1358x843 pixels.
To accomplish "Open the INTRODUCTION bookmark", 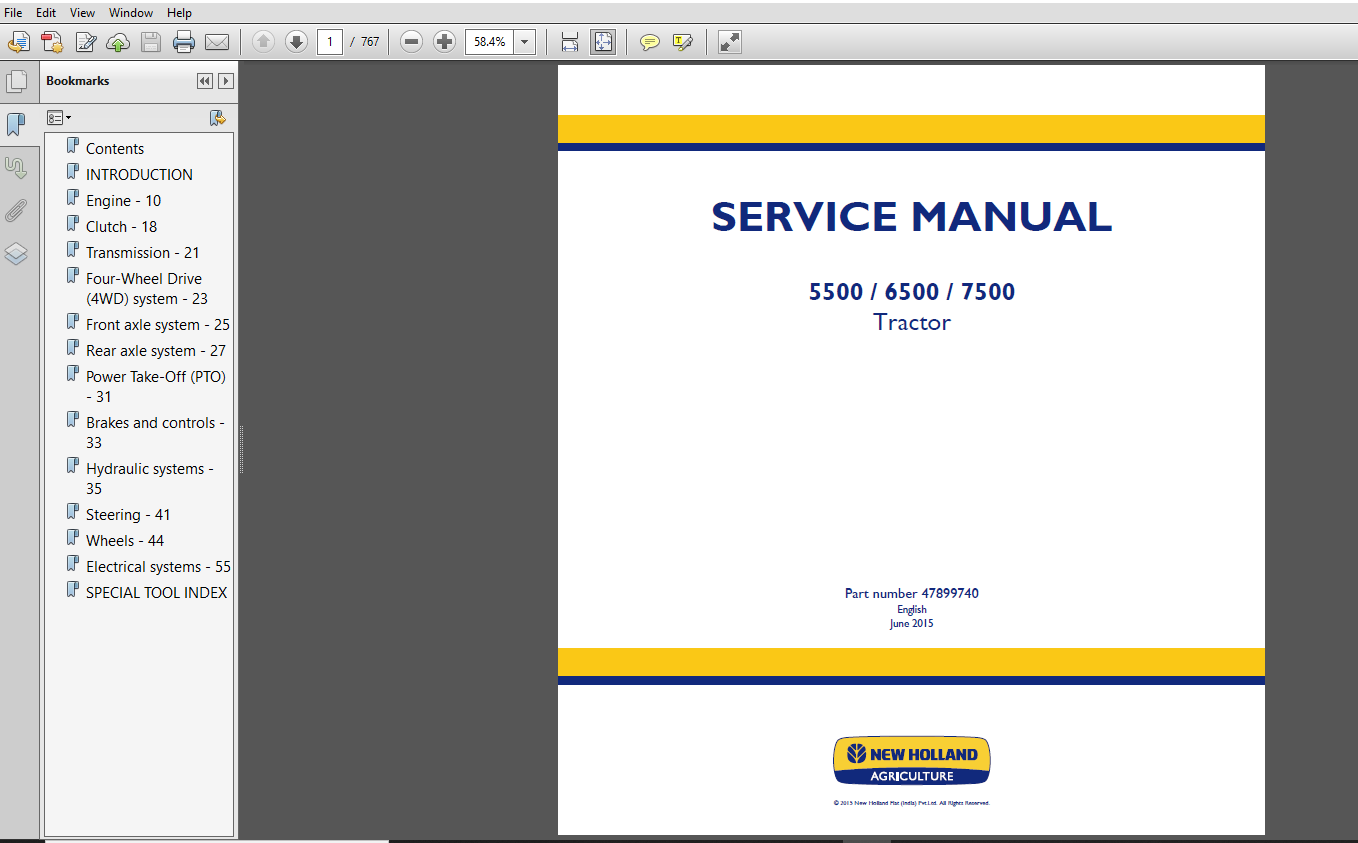I will (x=139, y=174).
